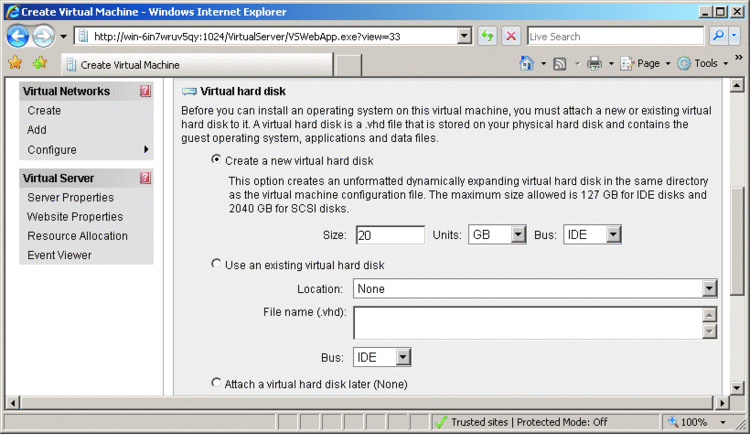Image resolution: width=750 pixels, height=434 pixels.
Task: Expand the Home button dropdown arrow
Action: pyautogui.click(x=543, y=64)
